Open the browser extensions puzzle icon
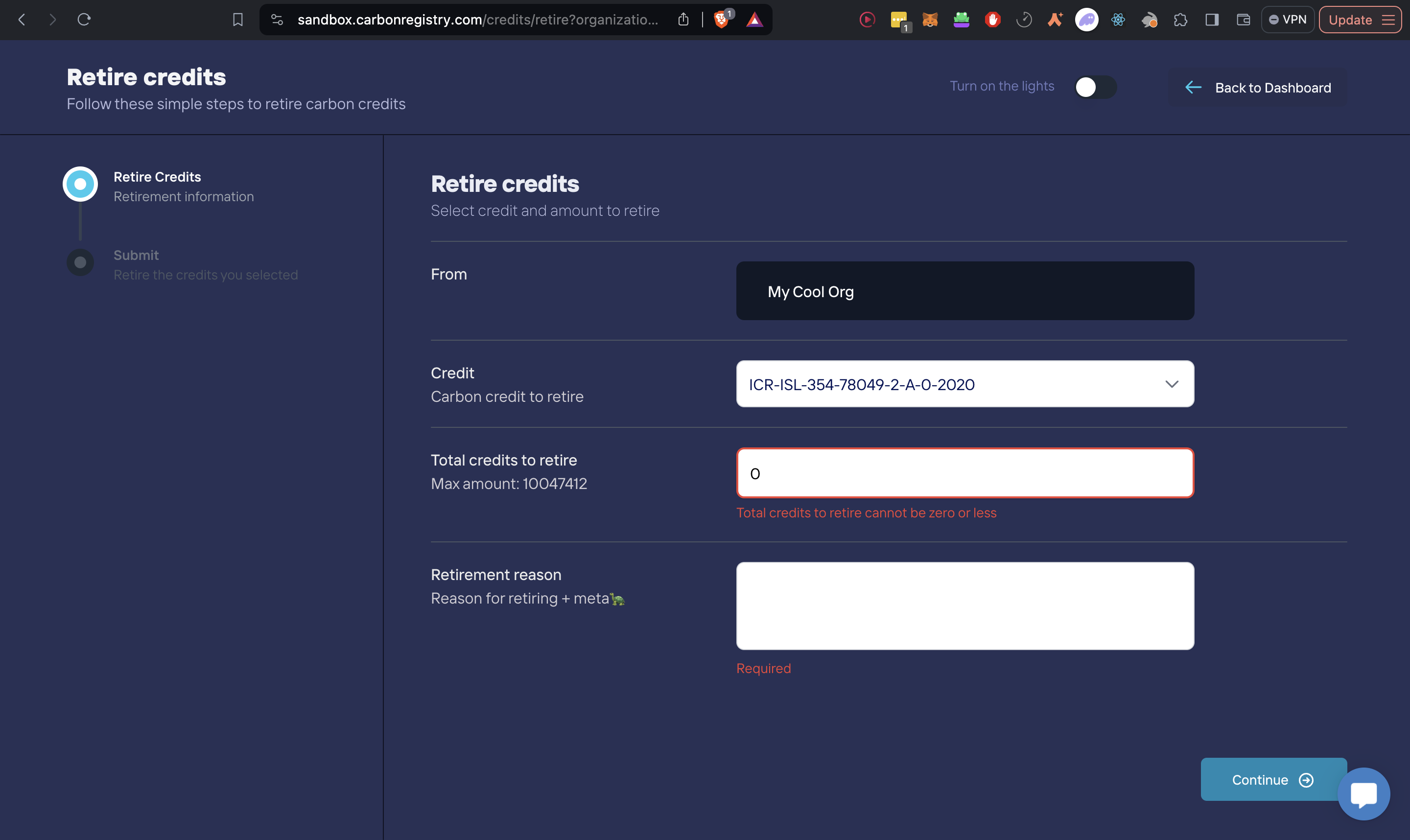 pos(1180,20)
